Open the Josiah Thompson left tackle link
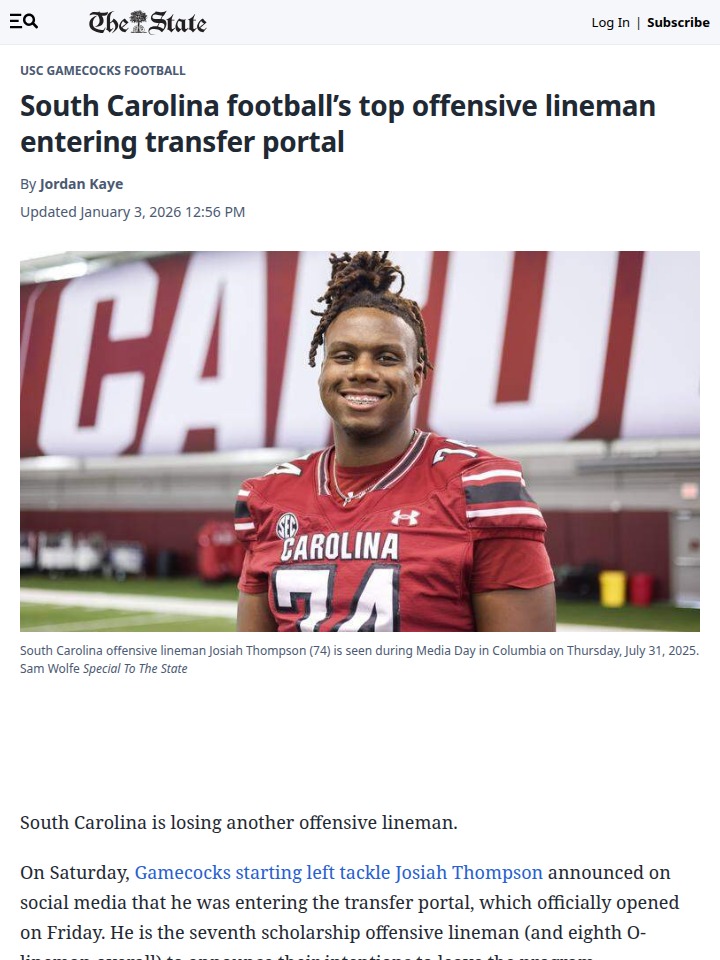The height and width of the screenshot is (960, 720). click(339, 872)
